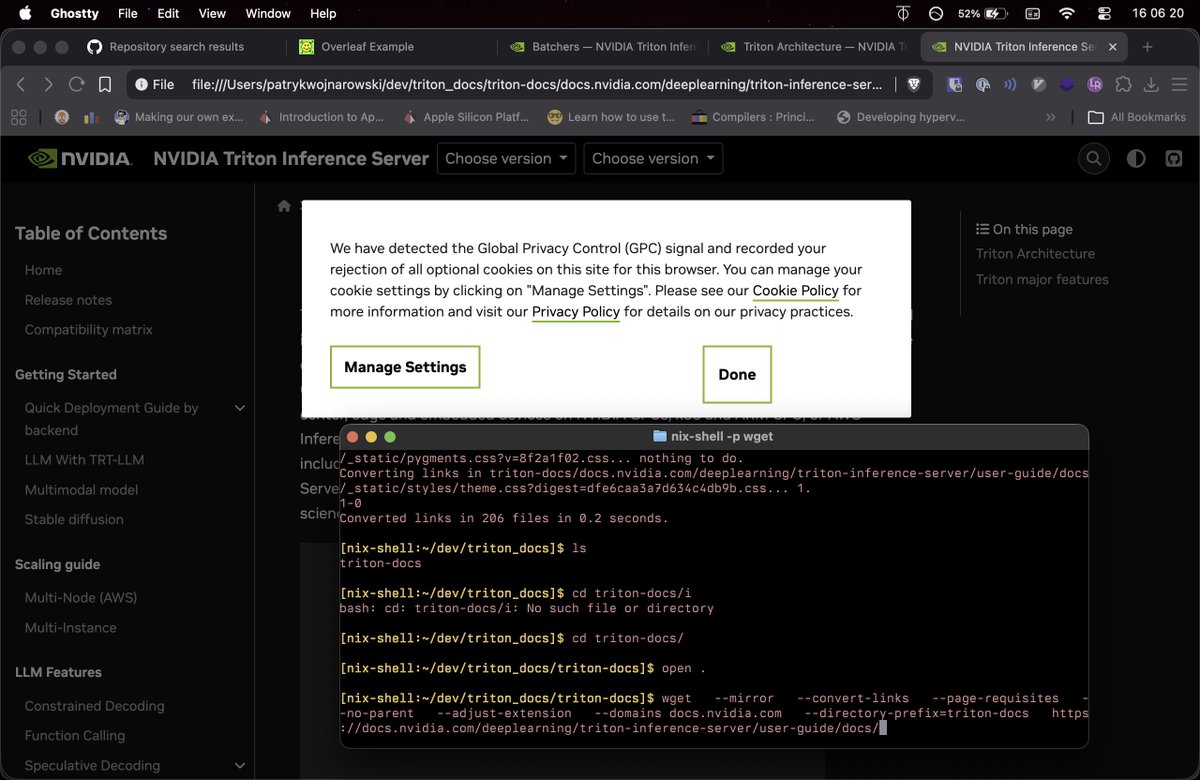This screenshot has height=780, width=1200.
Task: Toggle light/dark theme in docs header
Action: tap(1136, 158)
